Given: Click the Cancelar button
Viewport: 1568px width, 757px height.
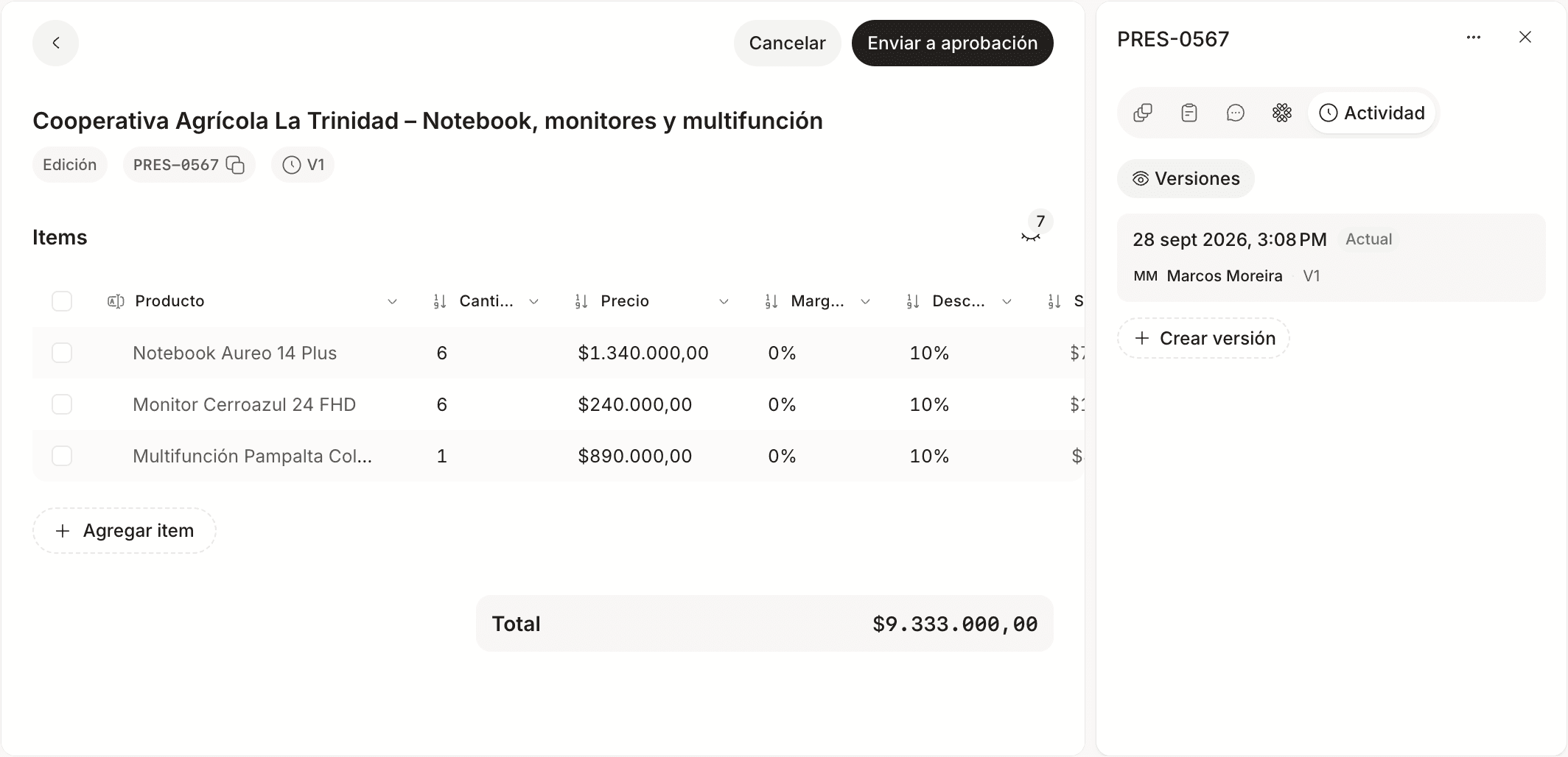Looking at the screenshot, I should (787, 43).
